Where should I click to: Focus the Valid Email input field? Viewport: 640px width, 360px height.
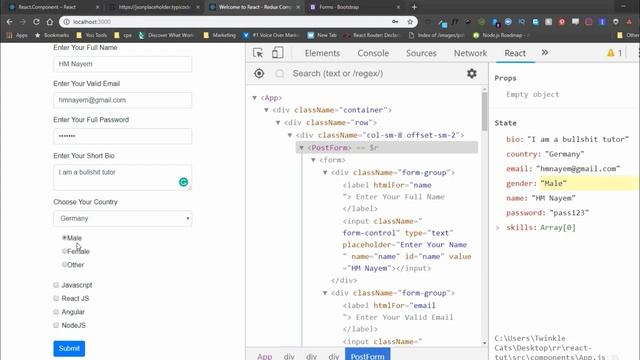click(x=122, y=100)
